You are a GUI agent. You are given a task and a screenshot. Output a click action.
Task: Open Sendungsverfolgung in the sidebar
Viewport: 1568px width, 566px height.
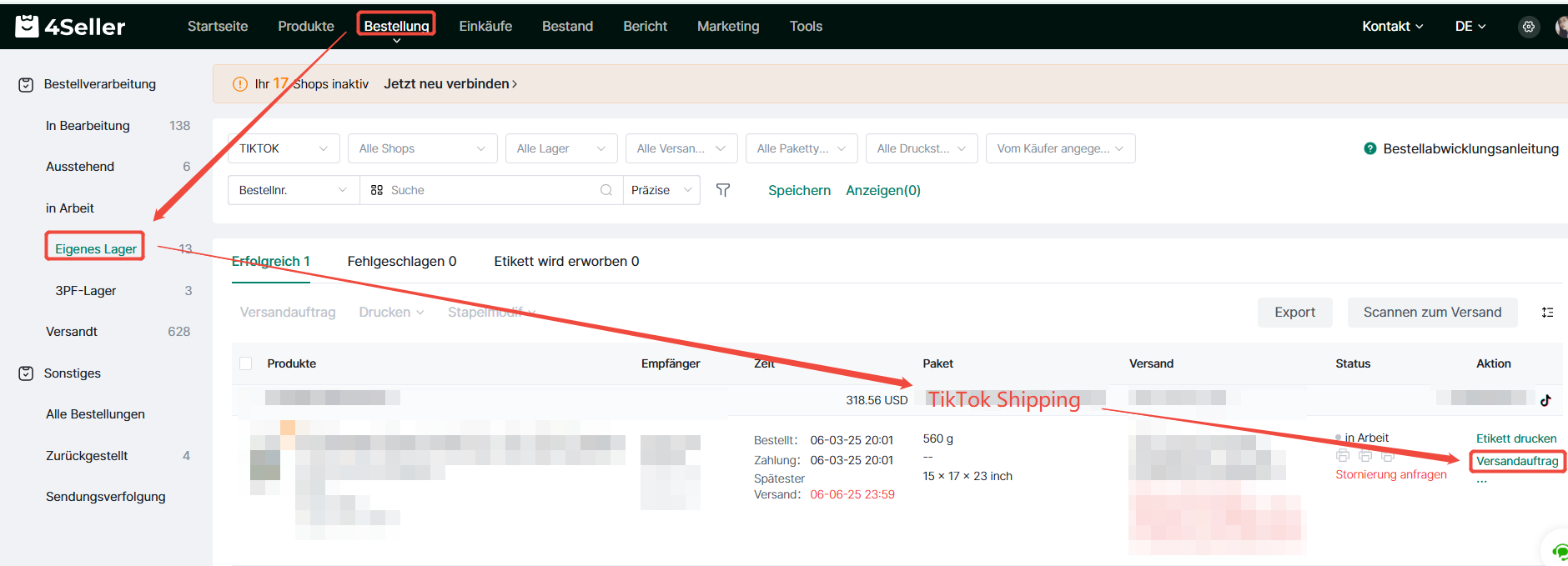106,497
